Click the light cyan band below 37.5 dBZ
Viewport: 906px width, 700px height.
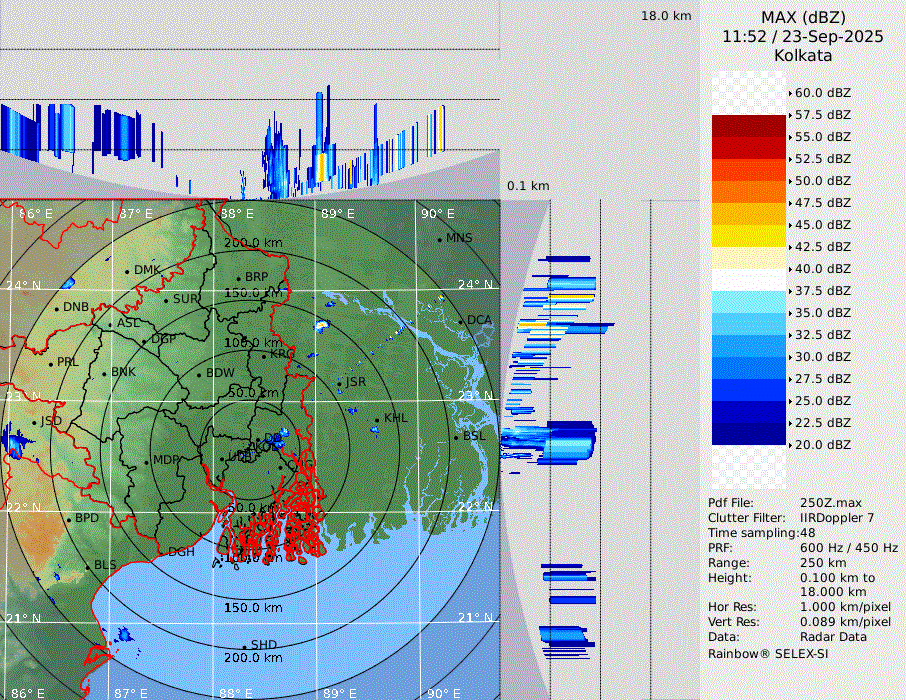pyautogui.click(x=748, y=302)
